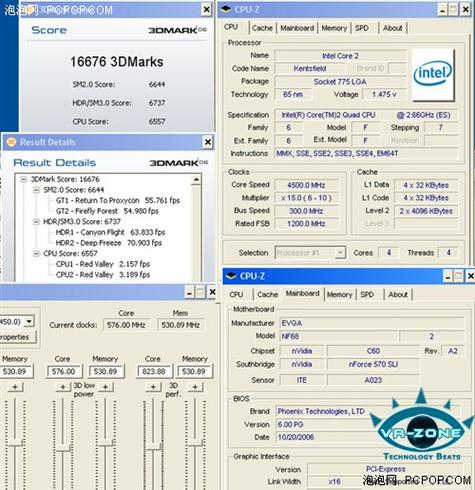This screenshot has height=490, width=475.
Task: Click the Southbridge nForce 570 SLI value
Action: point(373,364)
